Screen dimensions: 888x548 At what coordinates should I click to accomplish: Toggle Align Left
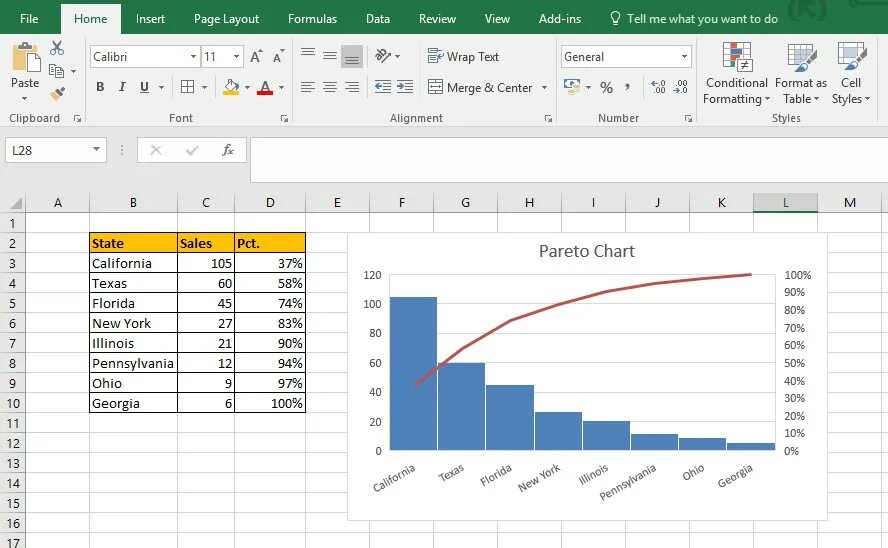(308, 87)
